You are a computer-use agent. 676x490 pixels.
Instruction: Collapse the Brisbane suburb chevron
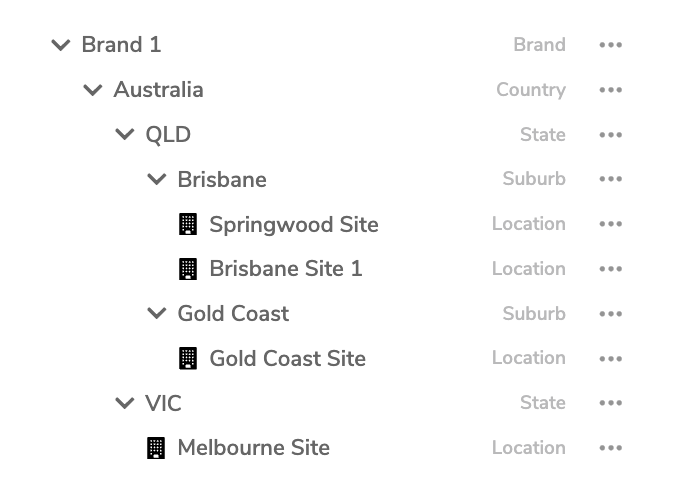[x=156, y=179]
